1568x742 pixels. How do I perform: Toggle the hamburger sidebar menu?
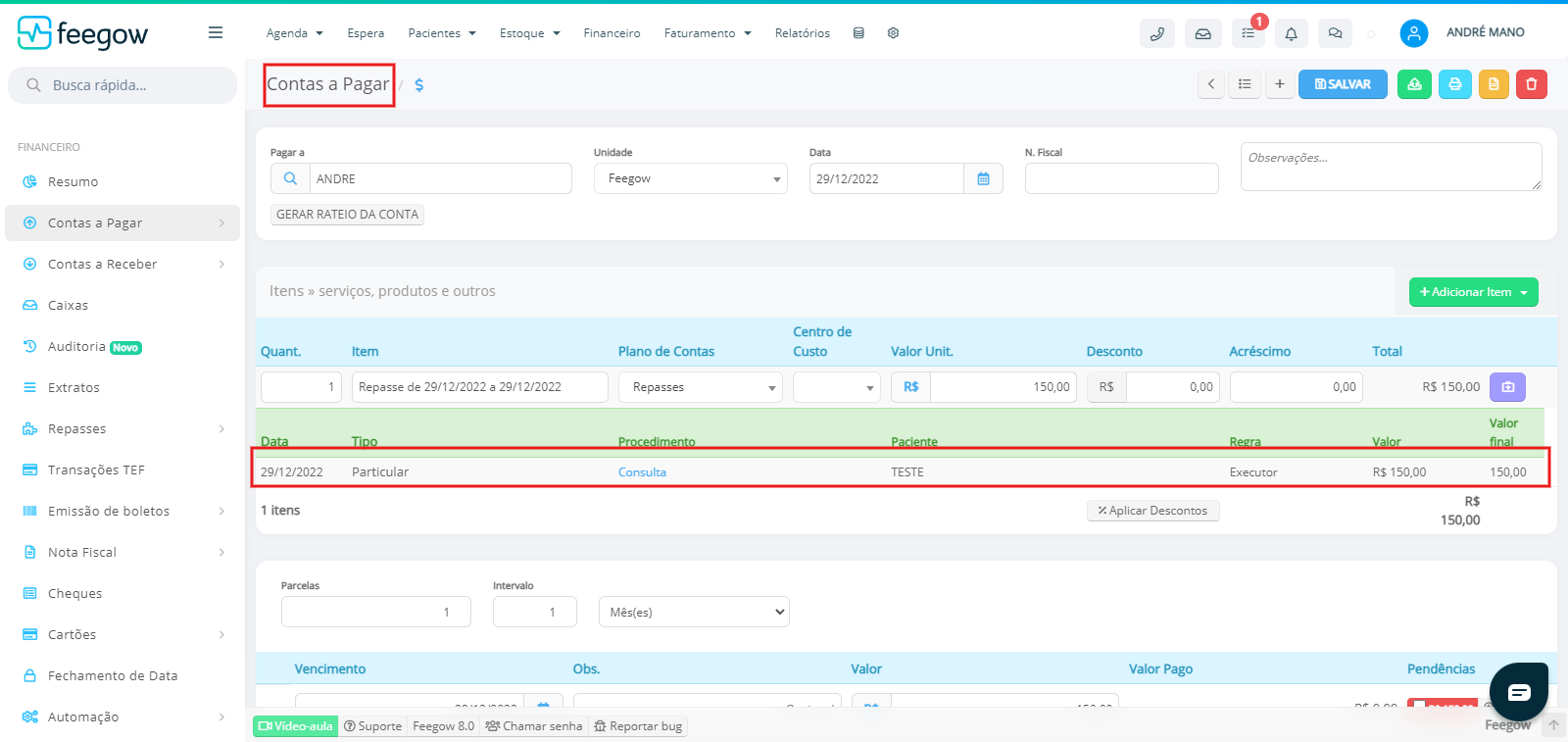point(216,32)
